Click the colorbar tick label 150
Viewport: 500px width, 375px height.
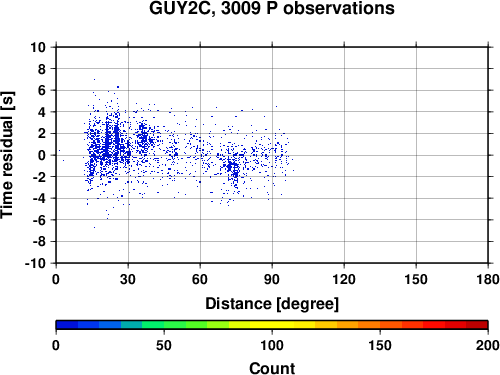click(x=380, y=345)
